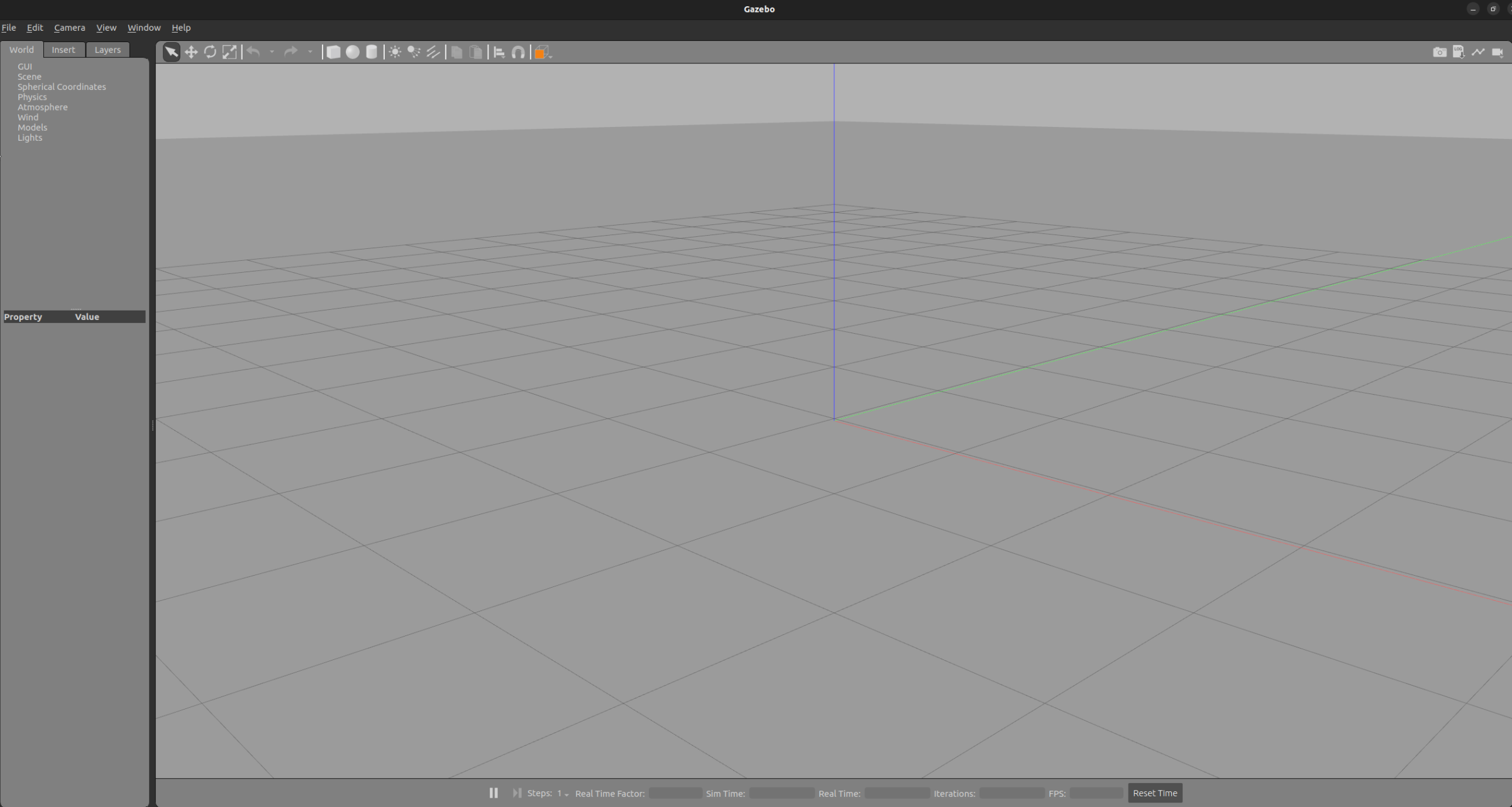Select Models in the world tree

(x=32, y=128)
